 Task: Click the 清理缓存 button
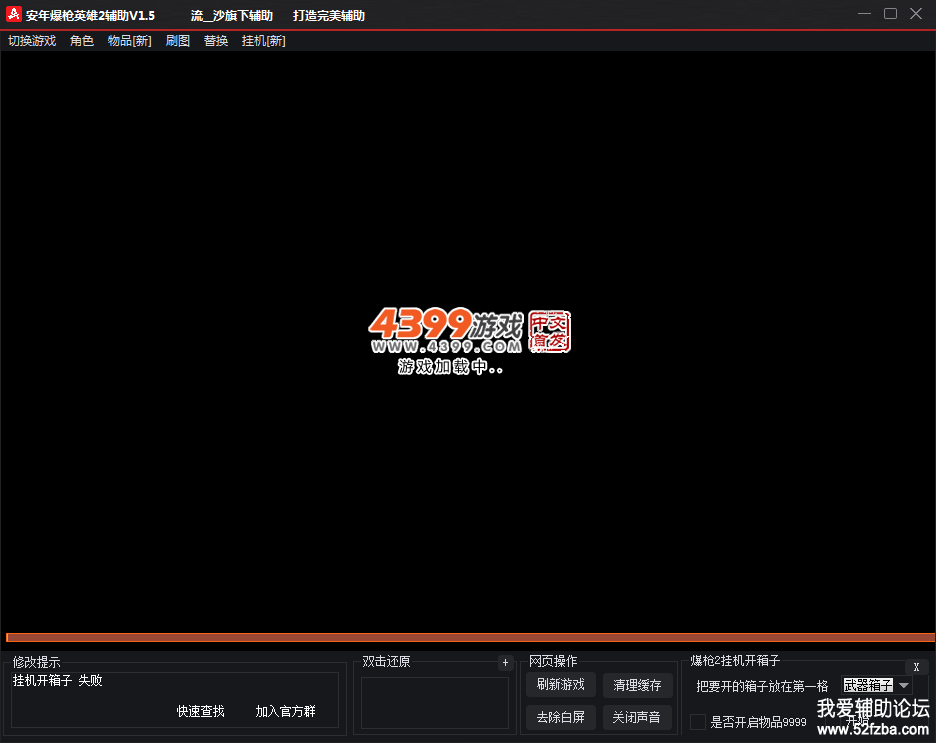(x=638, y=685)
